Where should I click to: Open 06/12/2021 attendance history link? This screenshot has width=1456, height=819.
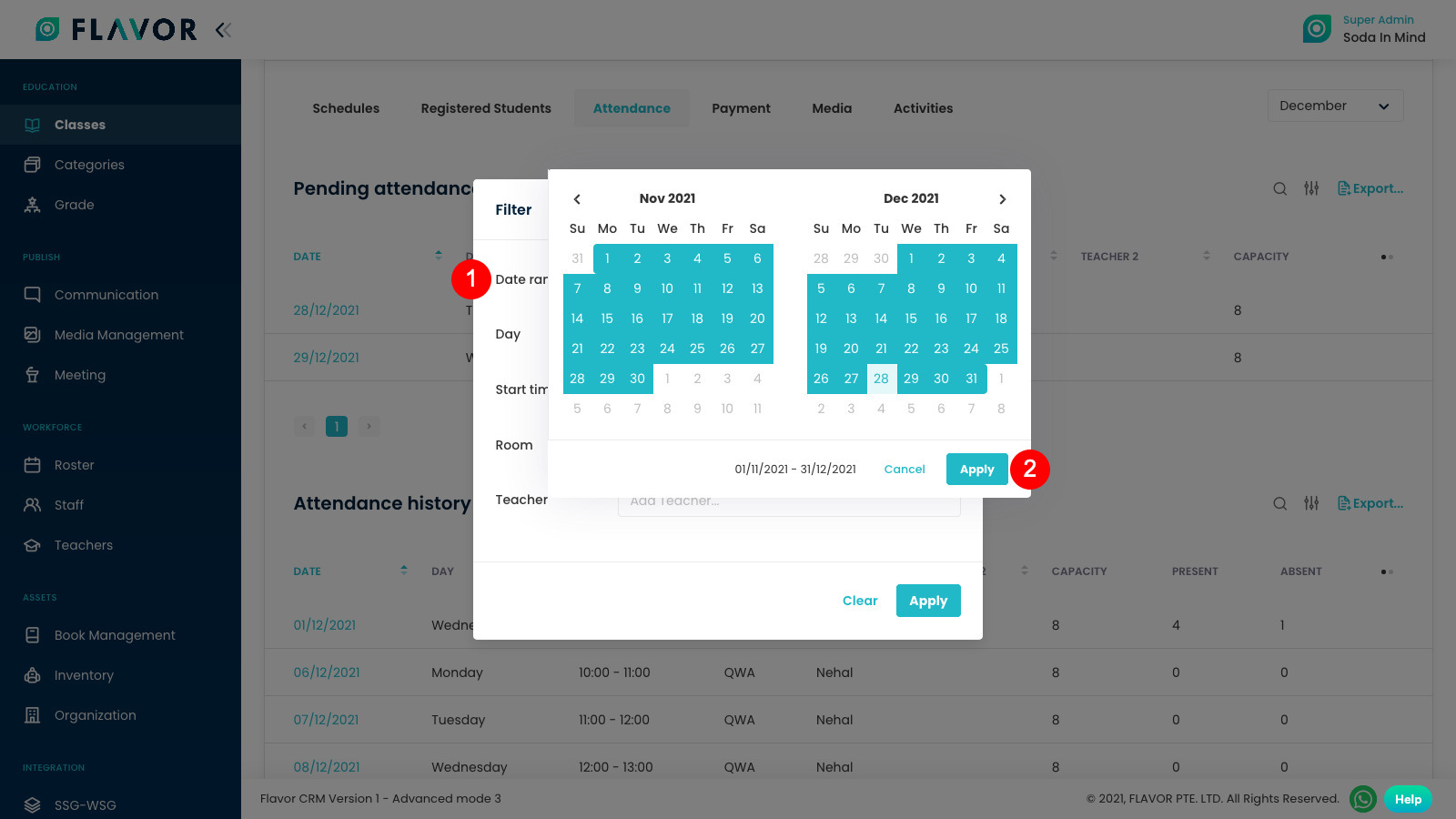click(326, 672)
